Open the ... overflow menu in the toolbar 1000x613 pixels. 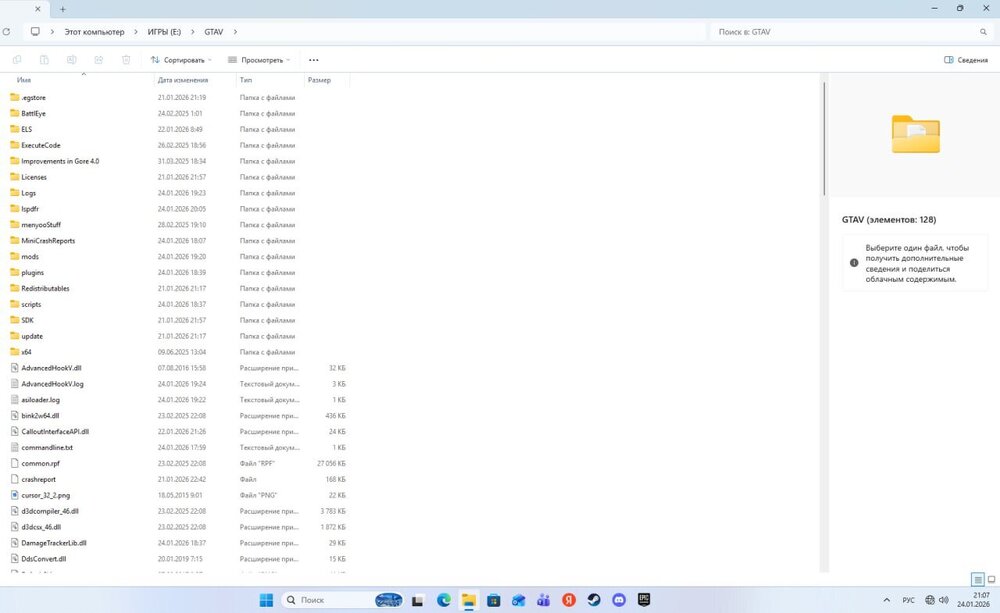pos(313,60)
